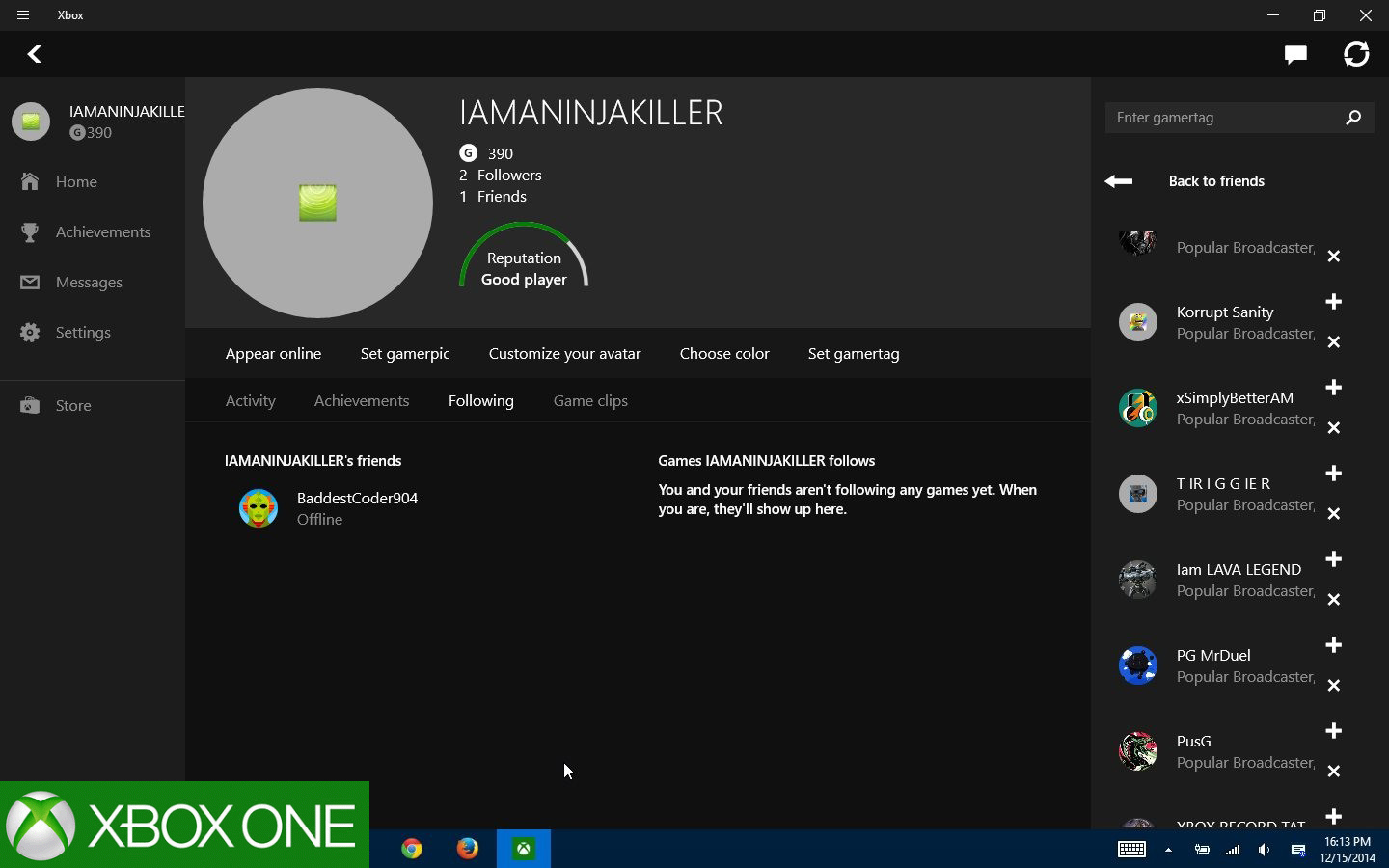The width and height of the screenshot is (1389, 868).
Task: Toggle Appear online status
Action: tap(273, 354)
